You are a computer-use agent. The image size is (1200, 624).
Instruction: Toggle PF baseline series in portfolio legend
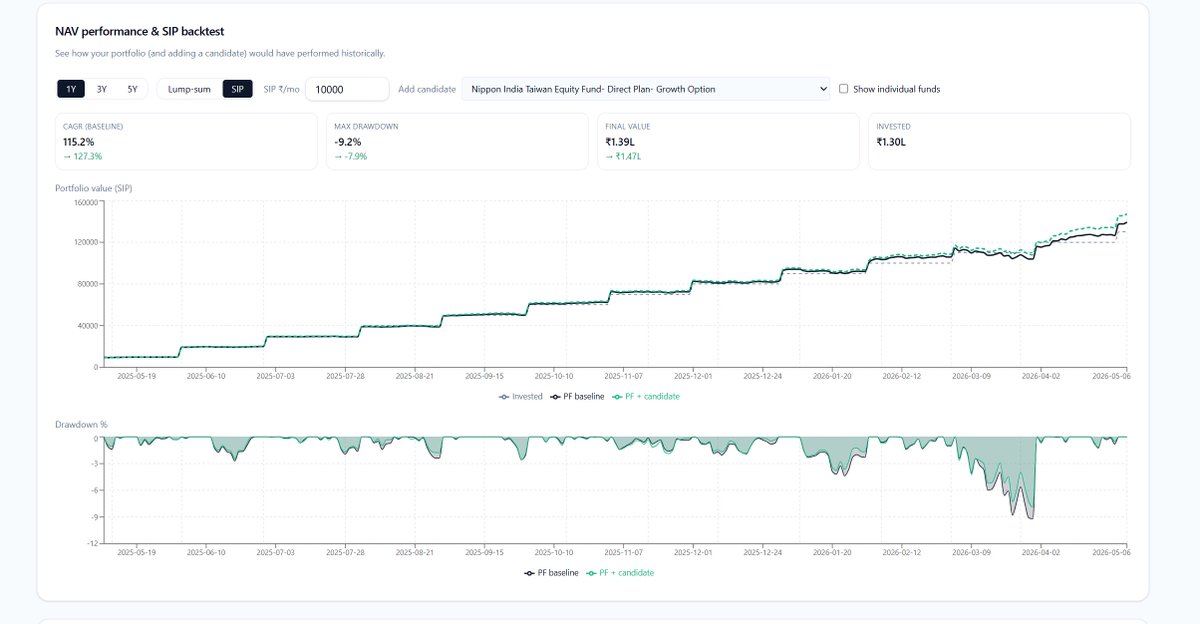[x=577, y=396]
